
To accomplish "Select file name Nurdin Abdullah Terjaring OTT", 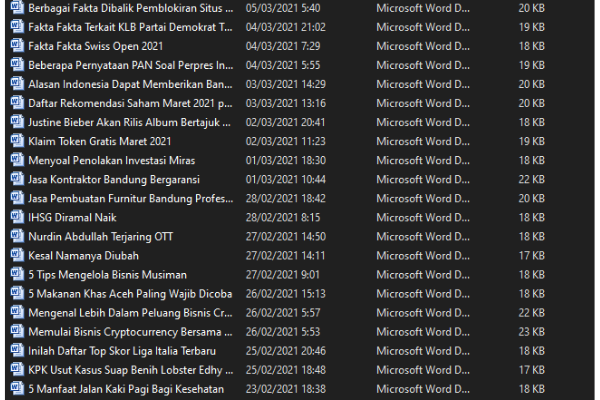I will [101, 237].
